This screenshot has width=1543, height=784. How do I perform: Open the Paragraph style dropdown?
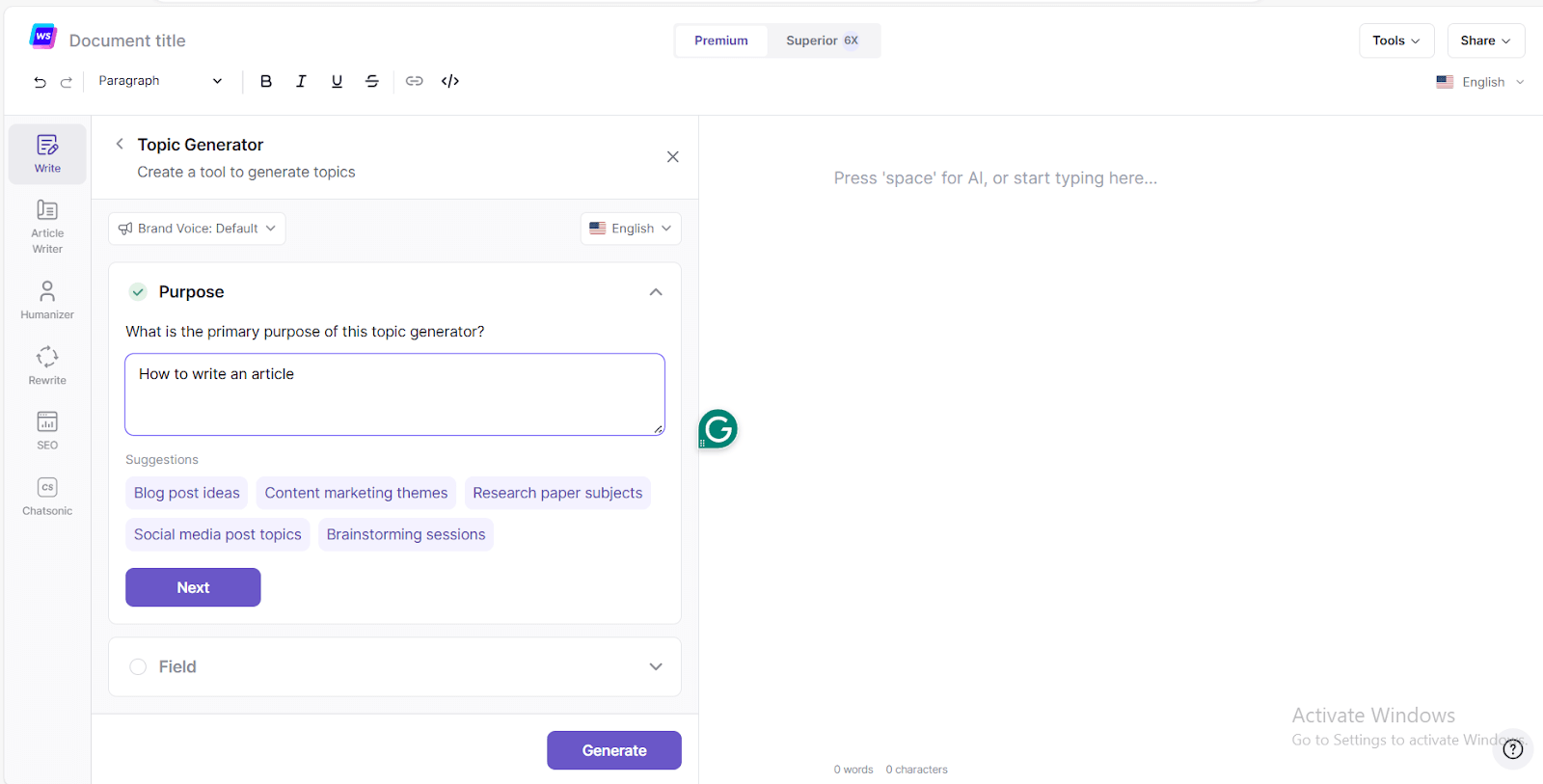coord(160,81)
